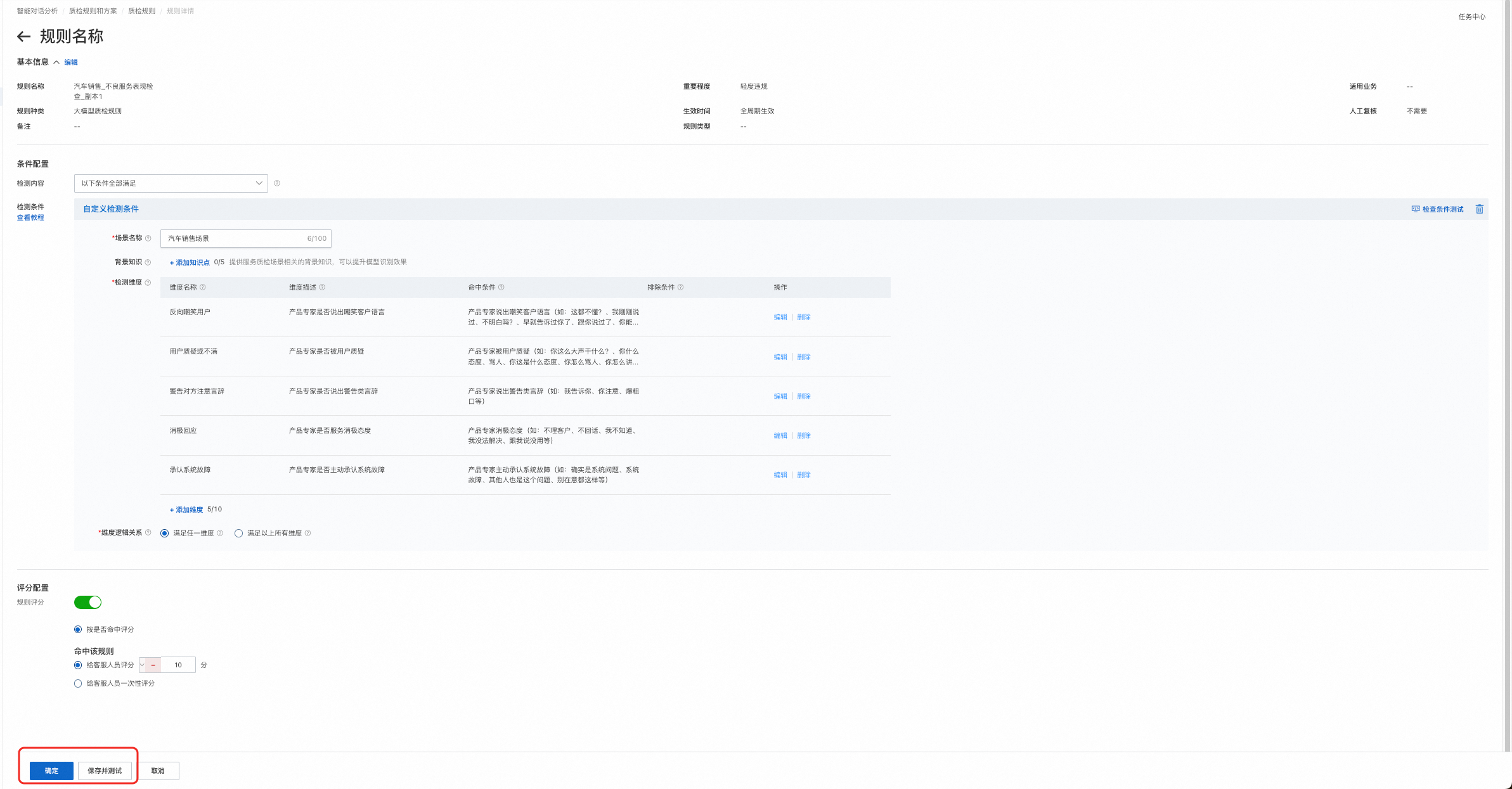Image resolution: width=1512 pixels, height=789 pixels.
Task: Focus the score value field showing 10
Action: pyautogui.click(x=178, y=665)
